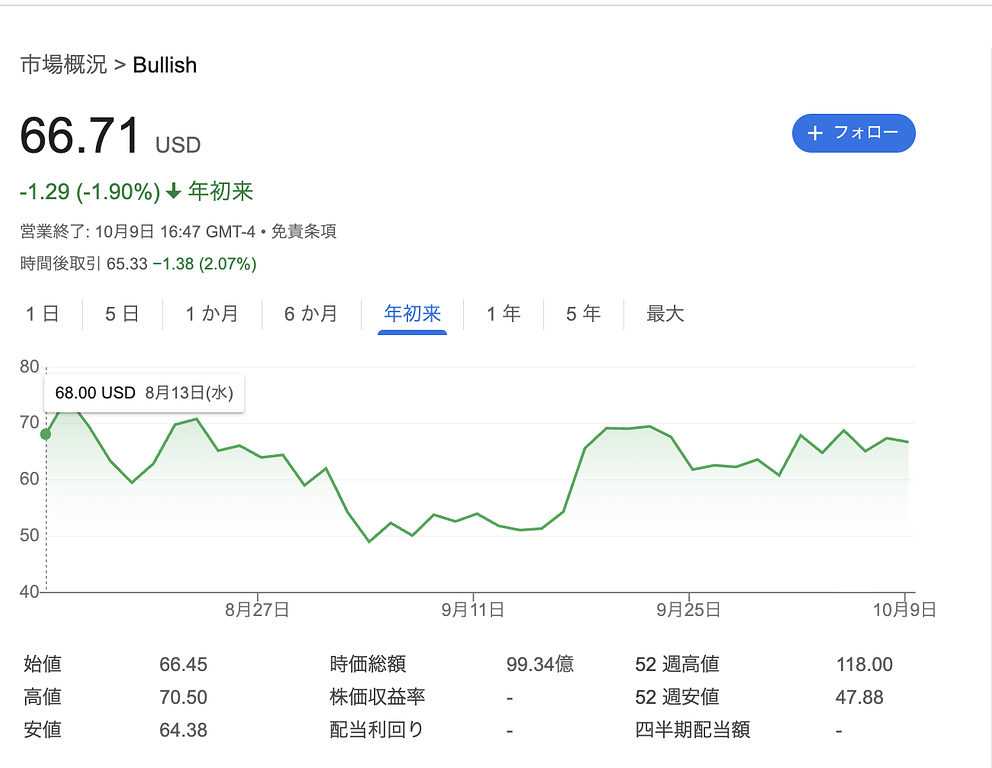This screenshot has width=992, height=768.
Task: Click the 10月9日 date label on the axis
Action: click(x=904, y=609)
